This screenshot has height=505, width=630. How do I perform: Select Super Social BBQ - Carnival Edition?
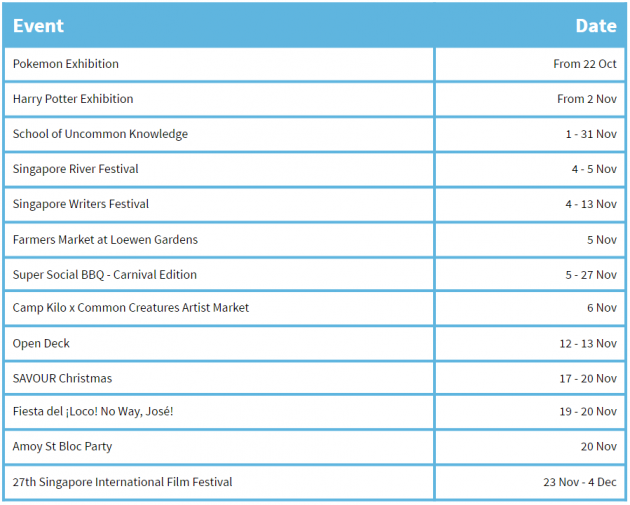click(x=105, y=275)
